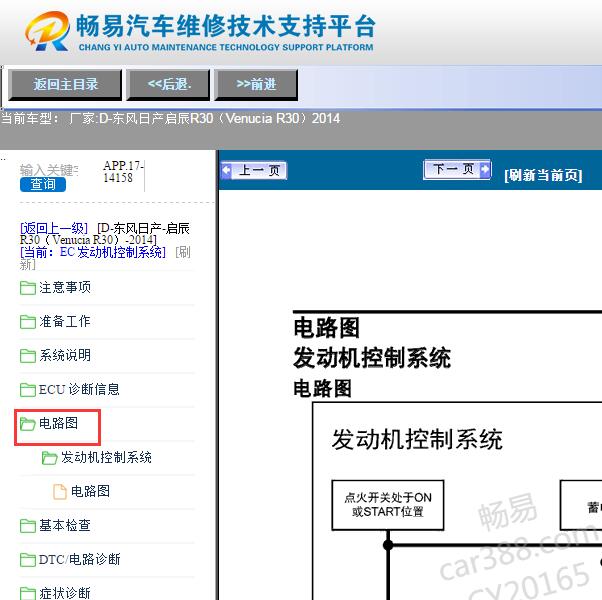The width and height of the screenshot is (602, 600).
Task: Go forward with the >>前进 button
Action: 256,84
